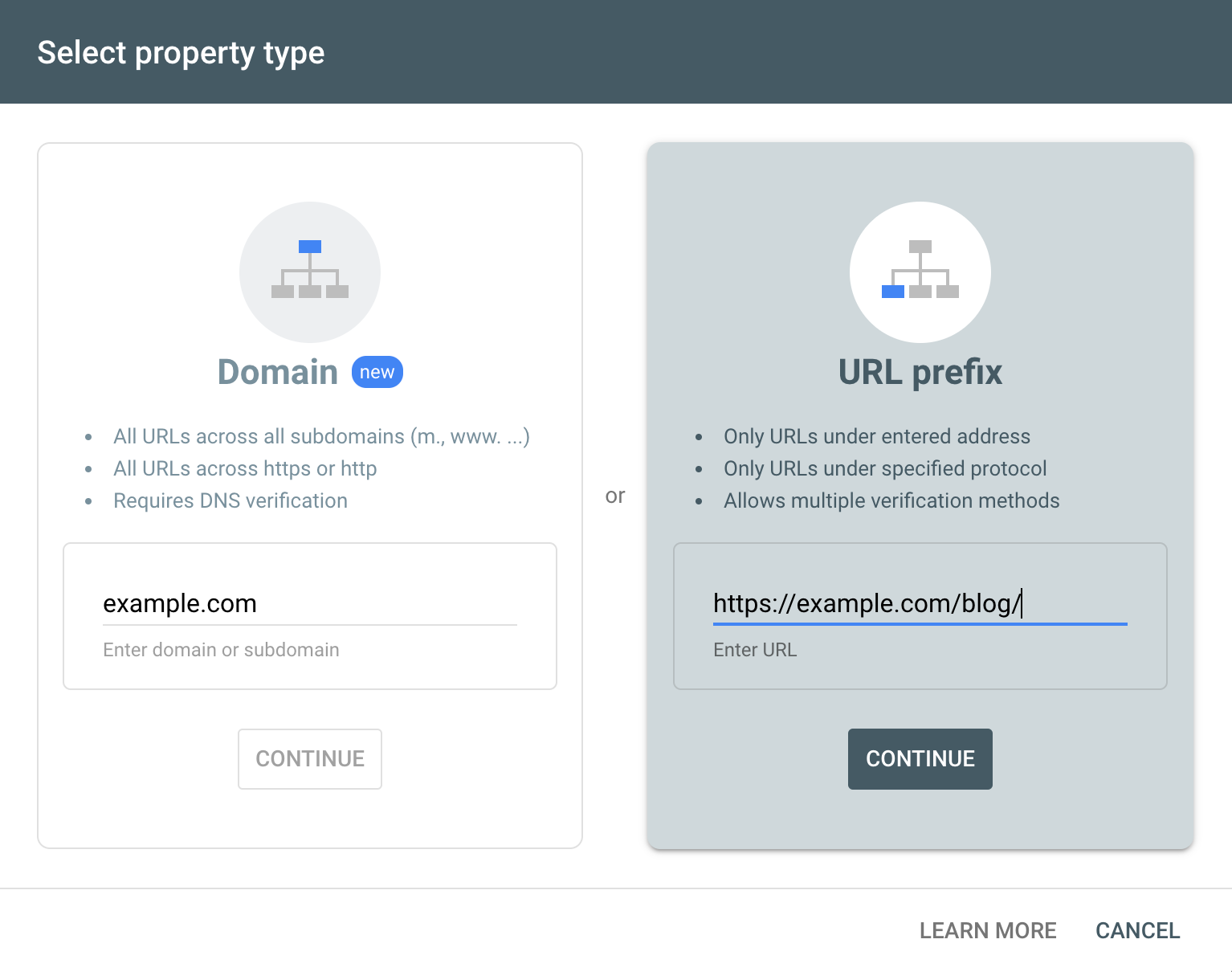Click the 'Domain' heading text
The image size is (1232, 972).
click(x=277, y=371)
